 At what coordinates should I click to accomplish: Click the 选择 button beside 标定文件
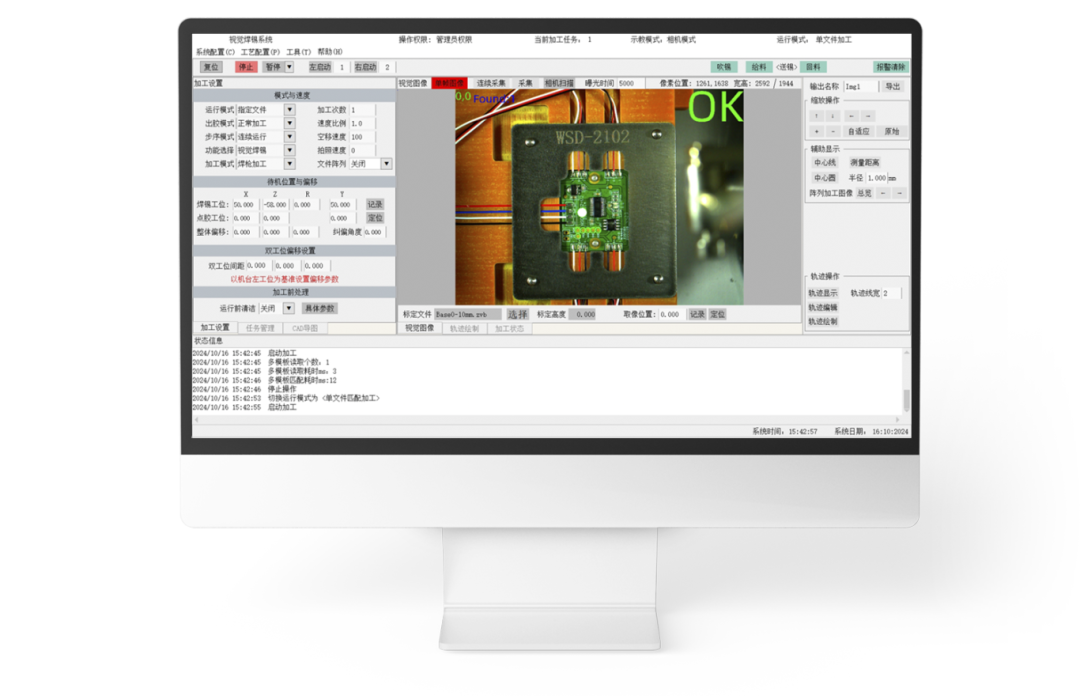click(517, 314)
